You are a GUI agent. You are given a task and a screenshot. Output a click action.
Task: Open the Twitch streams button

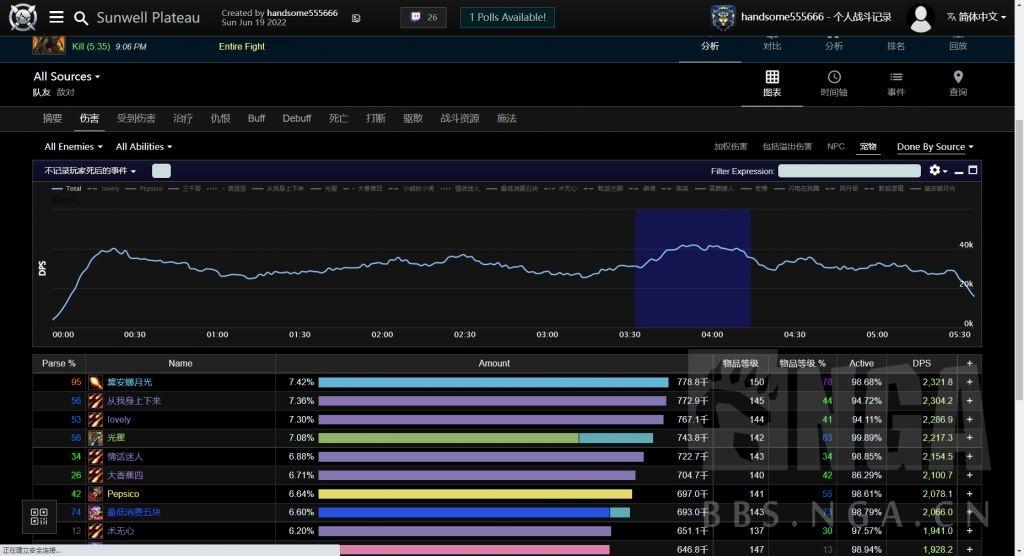[x=423, y=17]
